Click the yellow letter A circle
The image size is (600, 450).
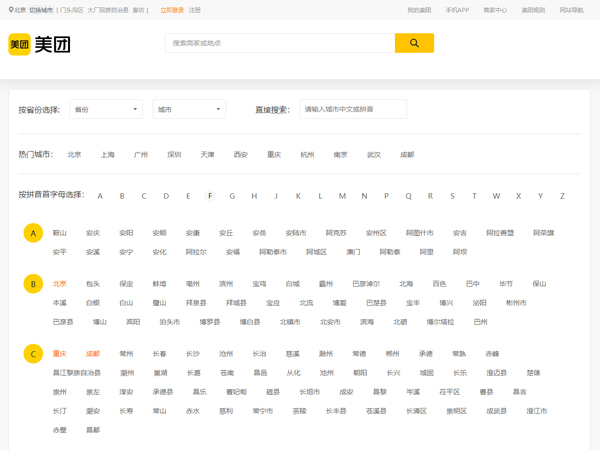[33, 233]
